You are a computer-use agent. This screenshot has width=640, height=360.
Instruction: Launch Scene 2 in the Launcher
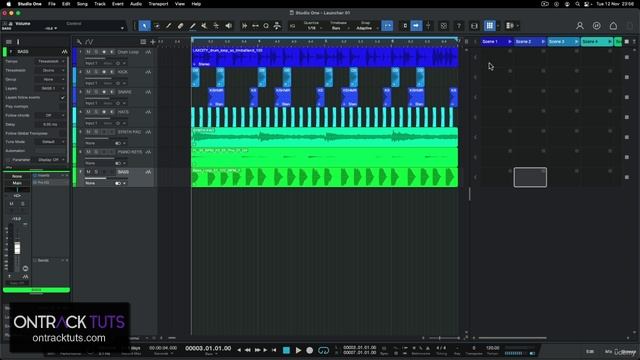point(543,42)
